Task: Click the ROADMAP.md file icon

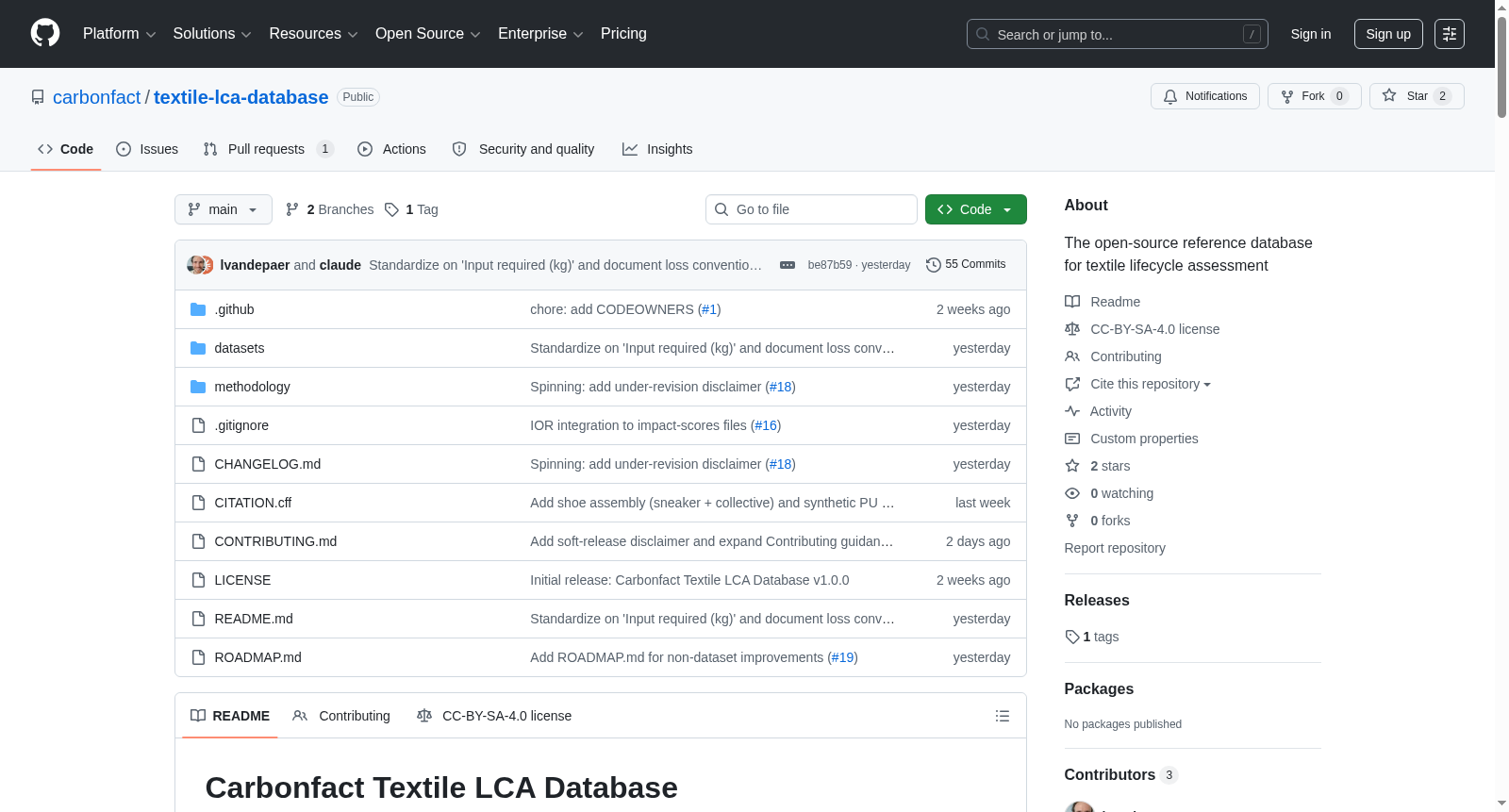Action: 198,657
